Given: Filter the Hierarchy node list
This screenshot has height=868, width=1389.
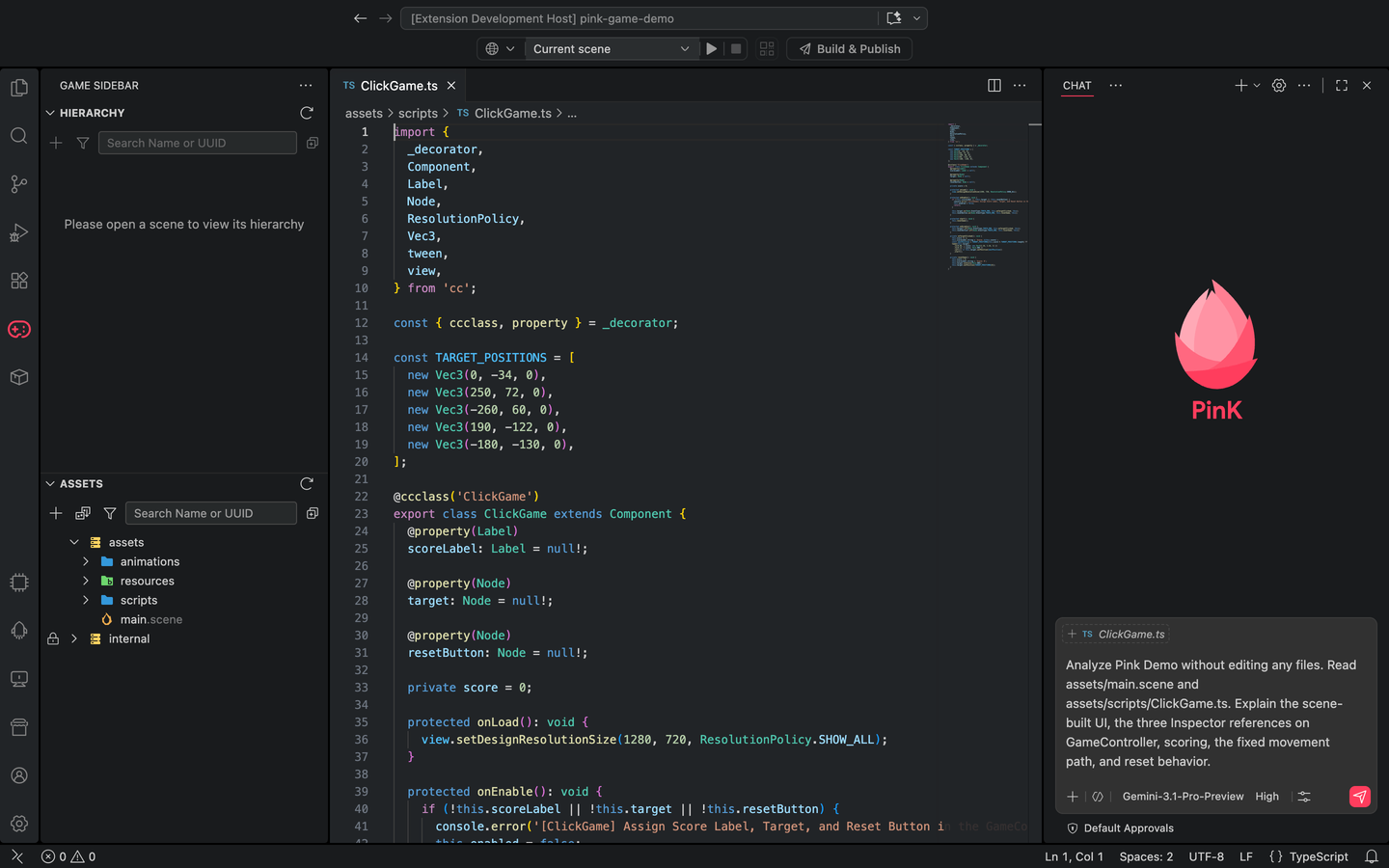Looking at the screenshot, I should tap(83, 143).
